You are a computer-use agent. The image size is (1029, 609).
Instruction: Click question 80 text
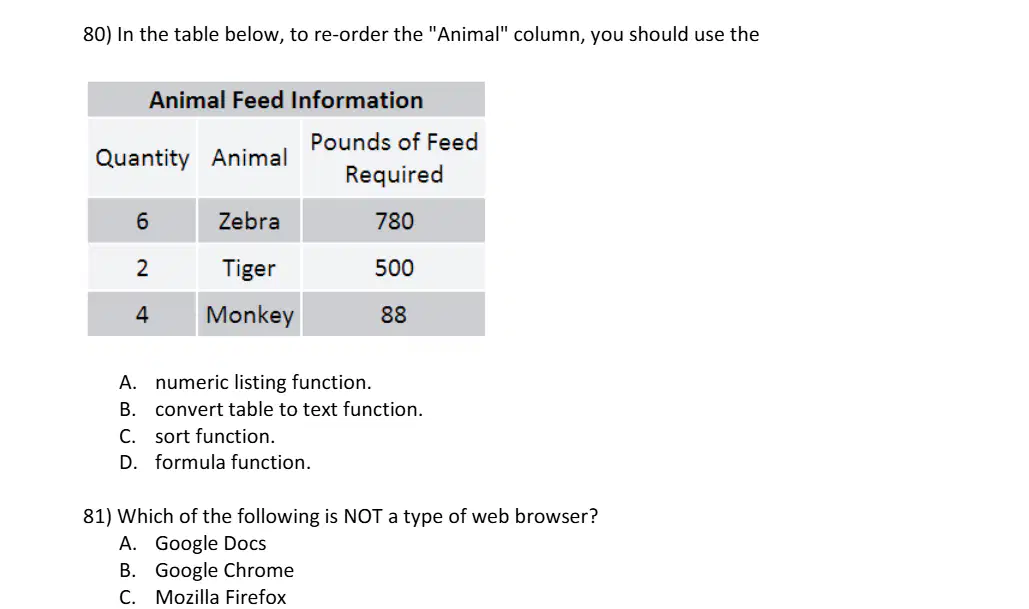pos(421,34)
